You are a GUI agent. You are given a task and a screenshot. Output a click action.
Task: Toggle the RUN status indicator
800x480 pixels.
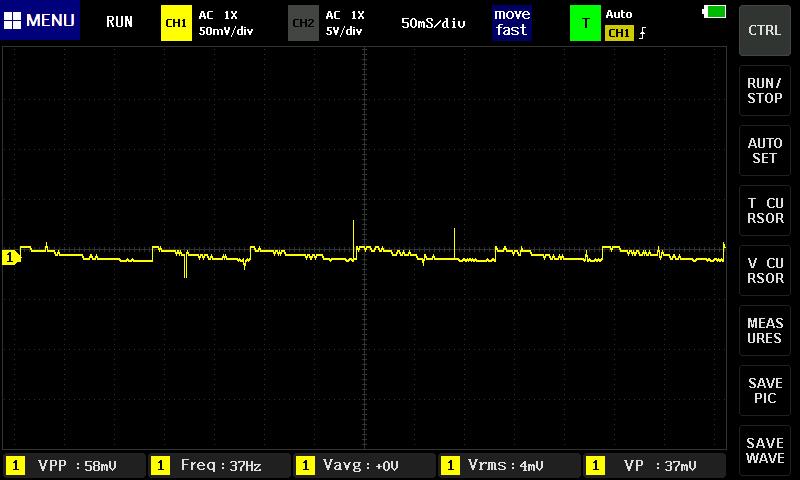coord(119,21)
